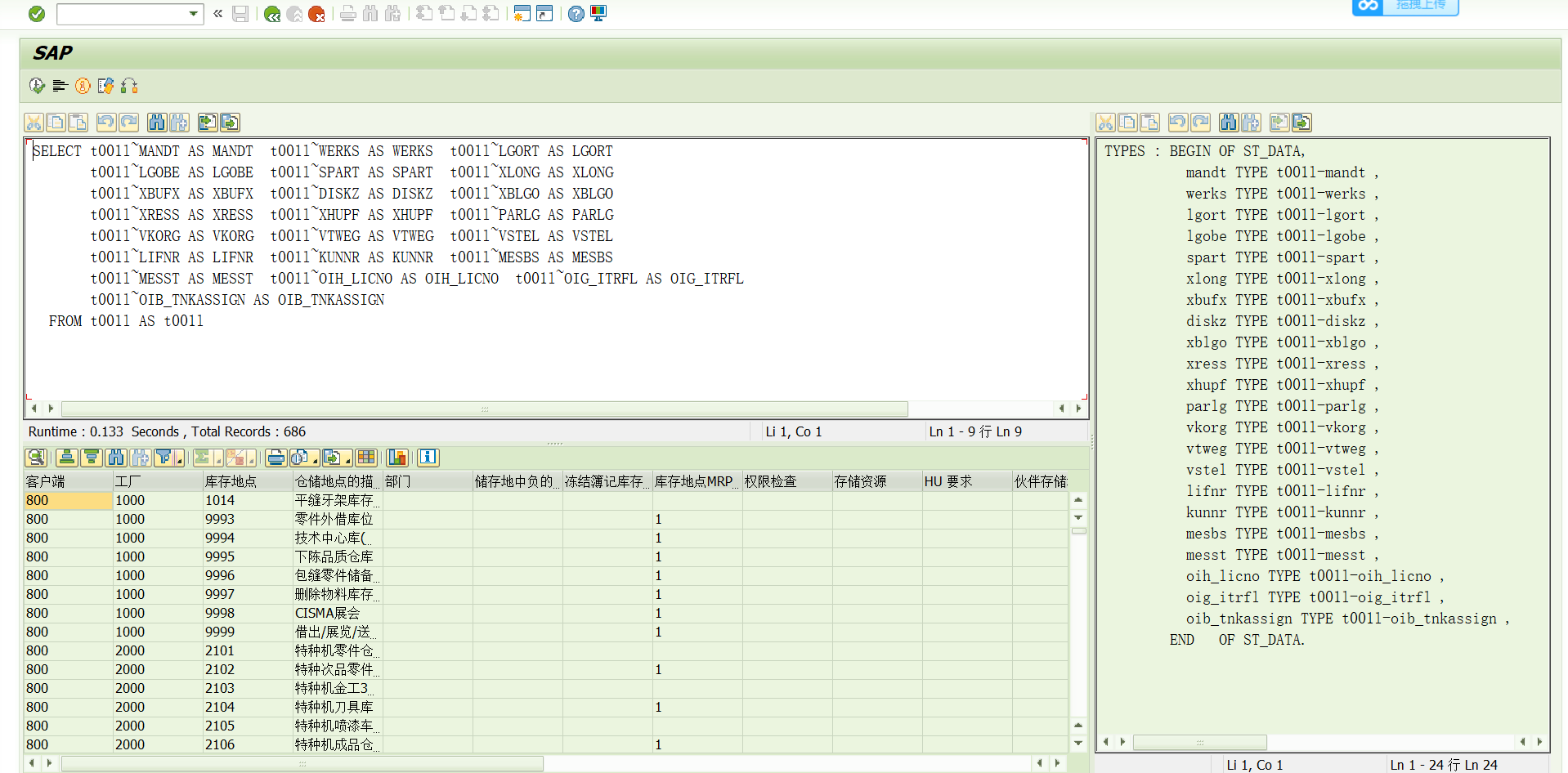1568x773 pixels.
Task: Click the details magnifier icon above the results
Action: click(x=36, y=458)
